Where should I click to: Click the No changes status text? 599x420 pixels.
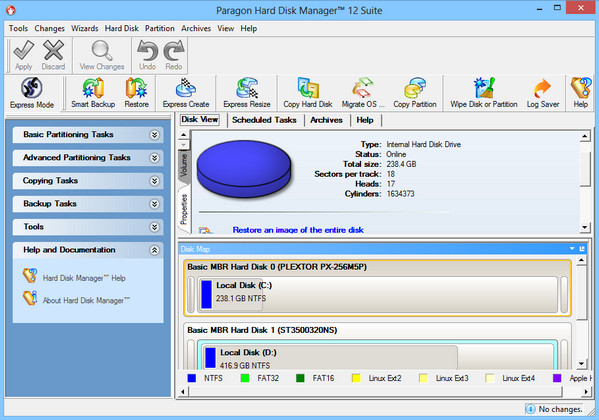click(x=560, y=409)
